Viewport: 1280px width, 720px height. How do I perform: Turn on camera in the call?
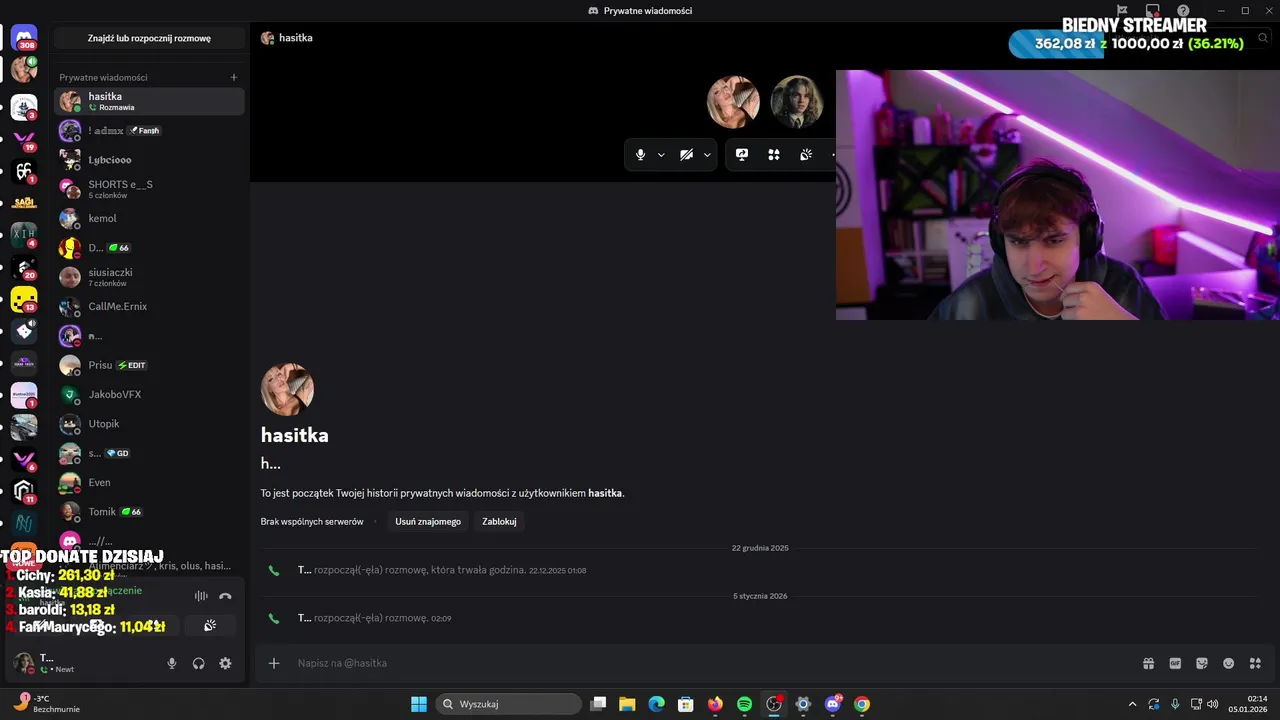tap(687, 155)
